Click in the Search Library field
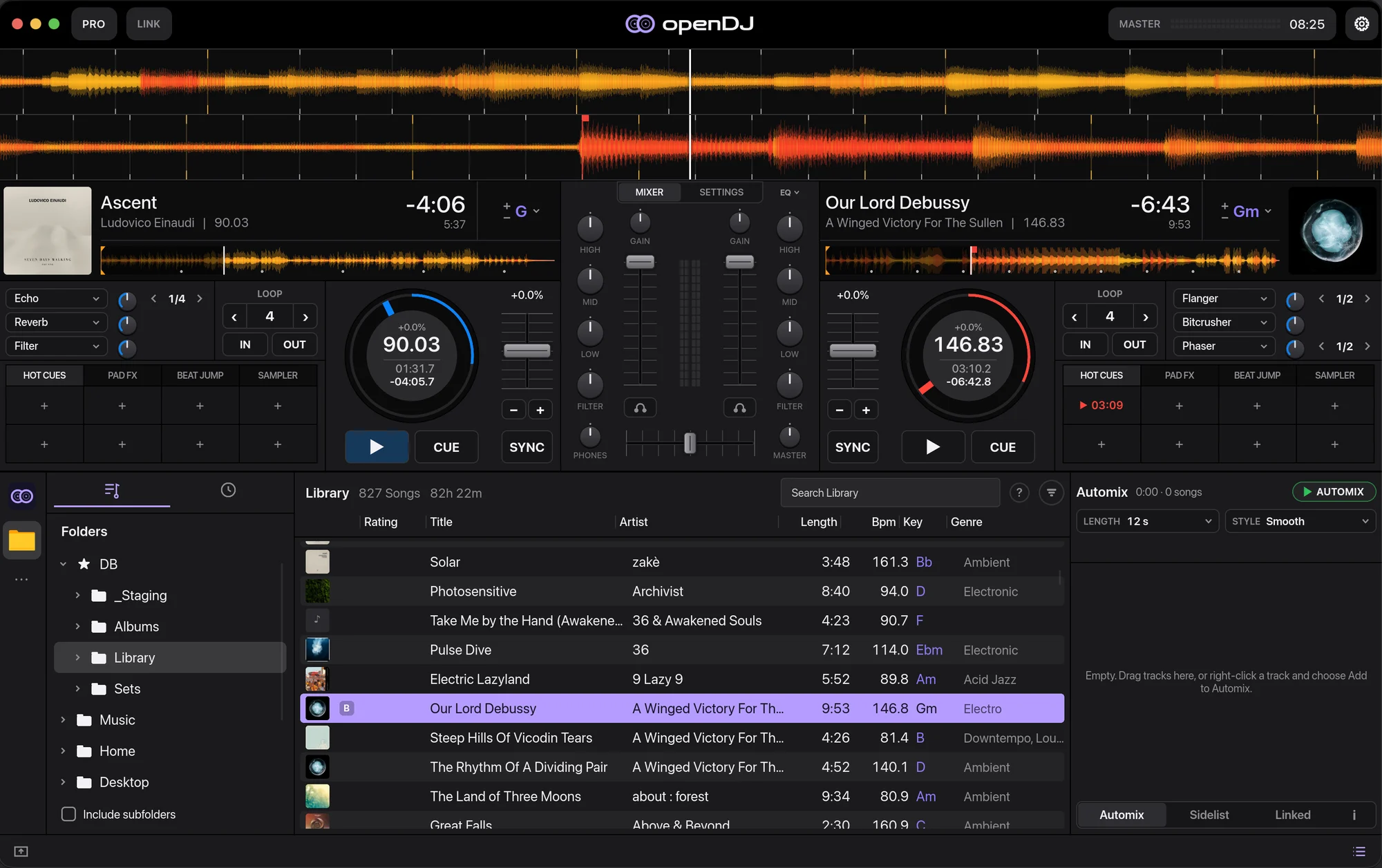 (x=890, y=493)
